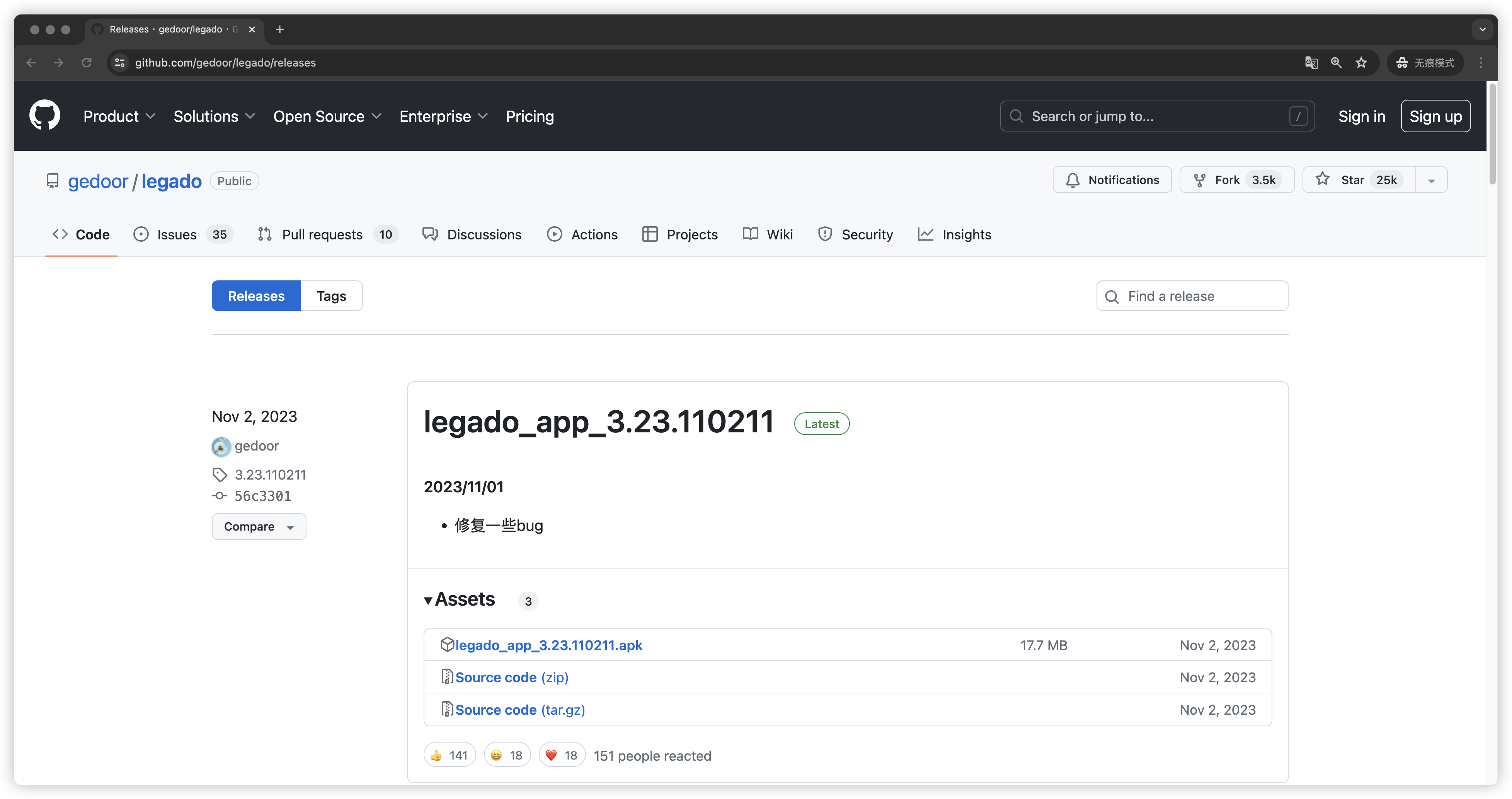Open the Actions tab
Viewport: 1512px width, 799px height.
pyautogui.click(x=582, y=234)
